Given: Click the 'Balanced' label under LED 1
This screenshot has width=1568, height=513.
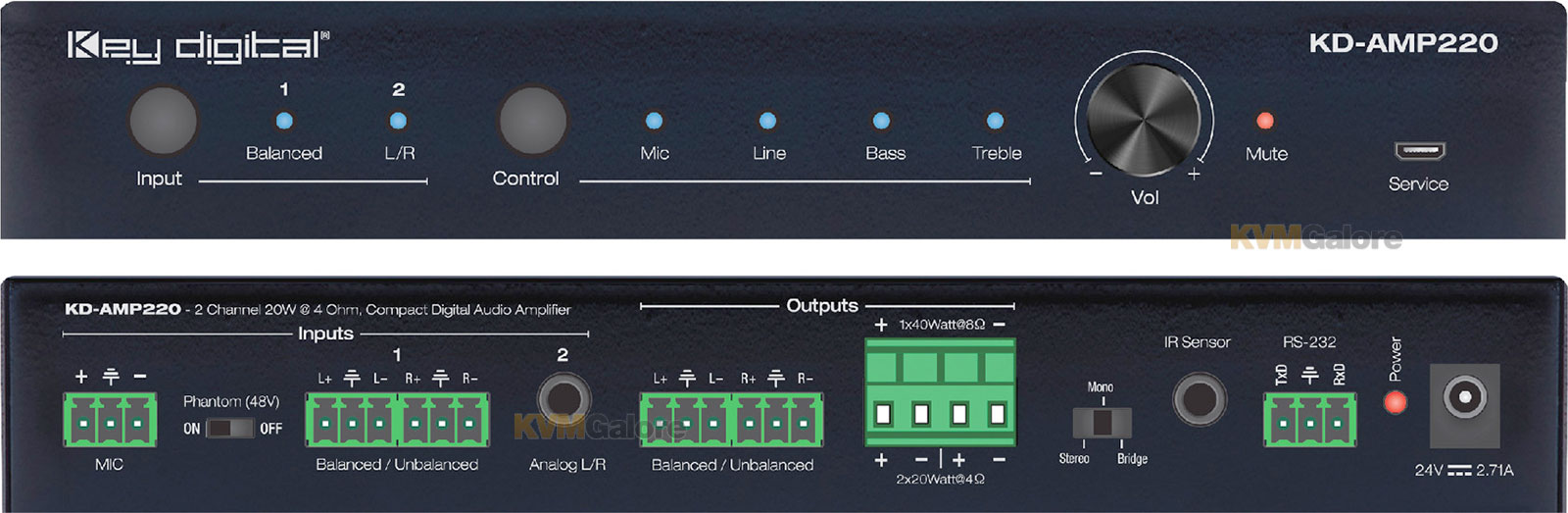Looking at the screenshot, I should tap(284, 153).
